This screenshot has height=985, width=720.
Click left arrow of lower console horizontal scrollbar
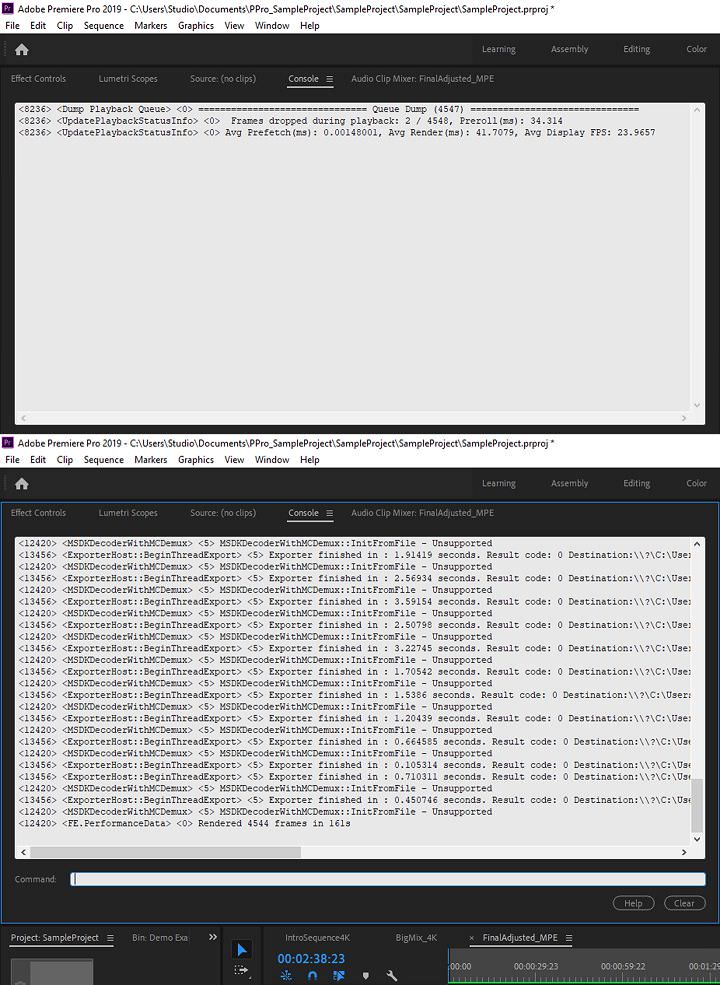24,852
